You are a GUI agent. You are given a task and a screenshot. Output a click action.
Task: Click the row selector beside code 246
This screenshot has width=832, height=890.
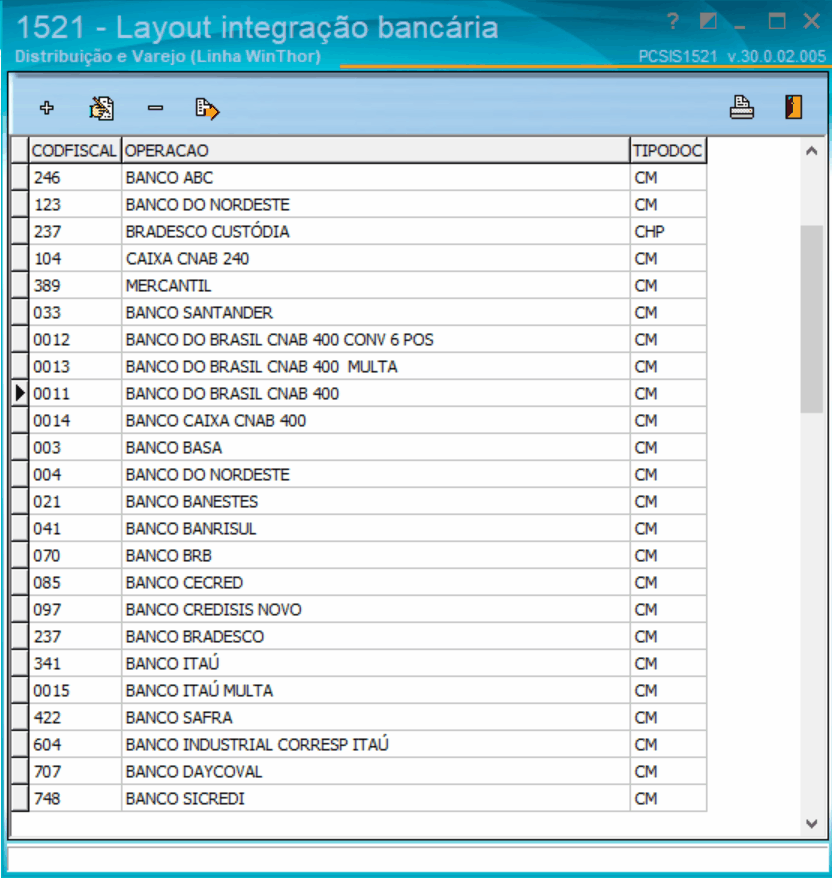[x=20, y=178]
